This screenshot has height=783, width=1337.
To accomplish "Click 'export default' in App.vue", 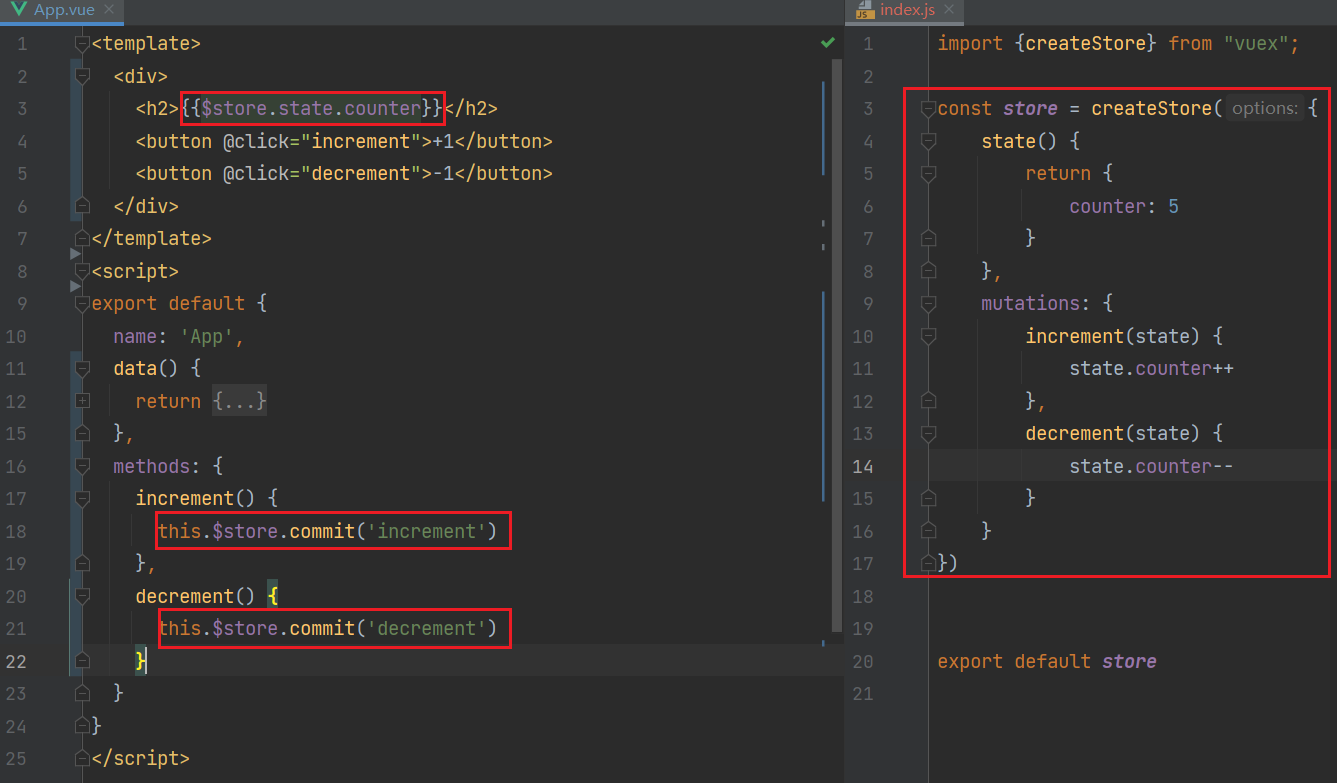I will (x=168, y=304).
